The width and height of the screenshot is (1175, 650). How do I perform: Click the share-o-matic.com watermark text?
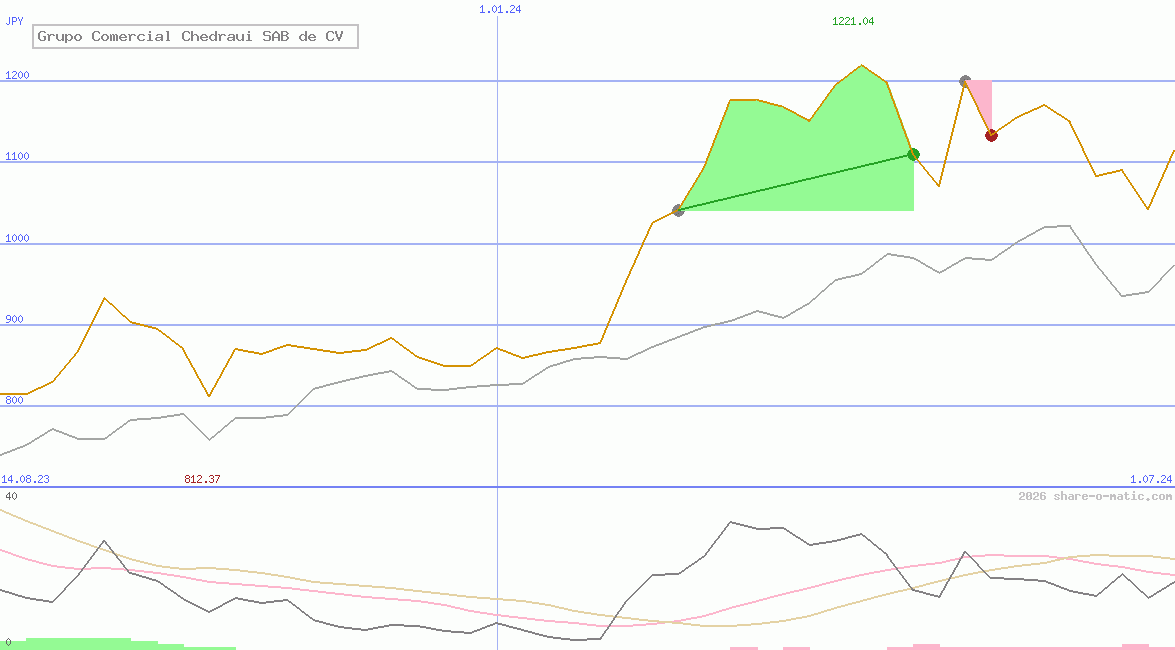[x=1095, y=496]
